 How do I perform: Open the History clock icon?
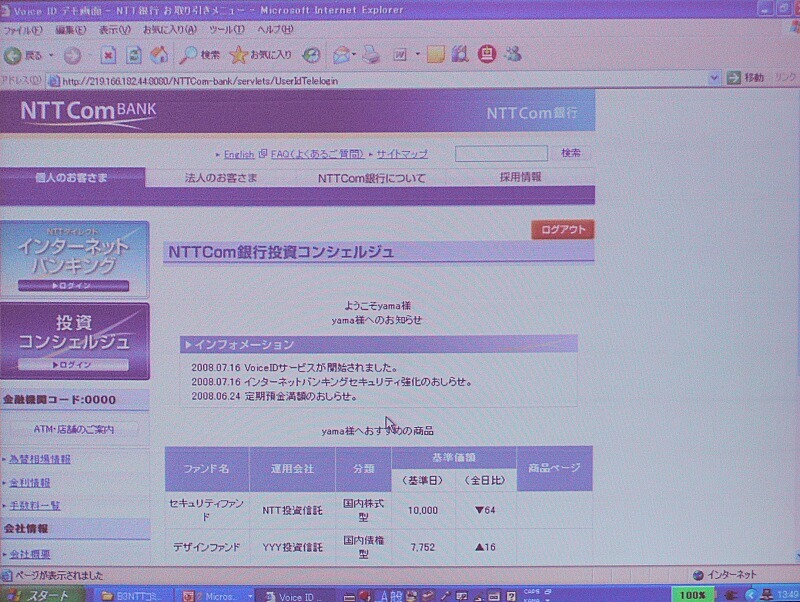311,55
